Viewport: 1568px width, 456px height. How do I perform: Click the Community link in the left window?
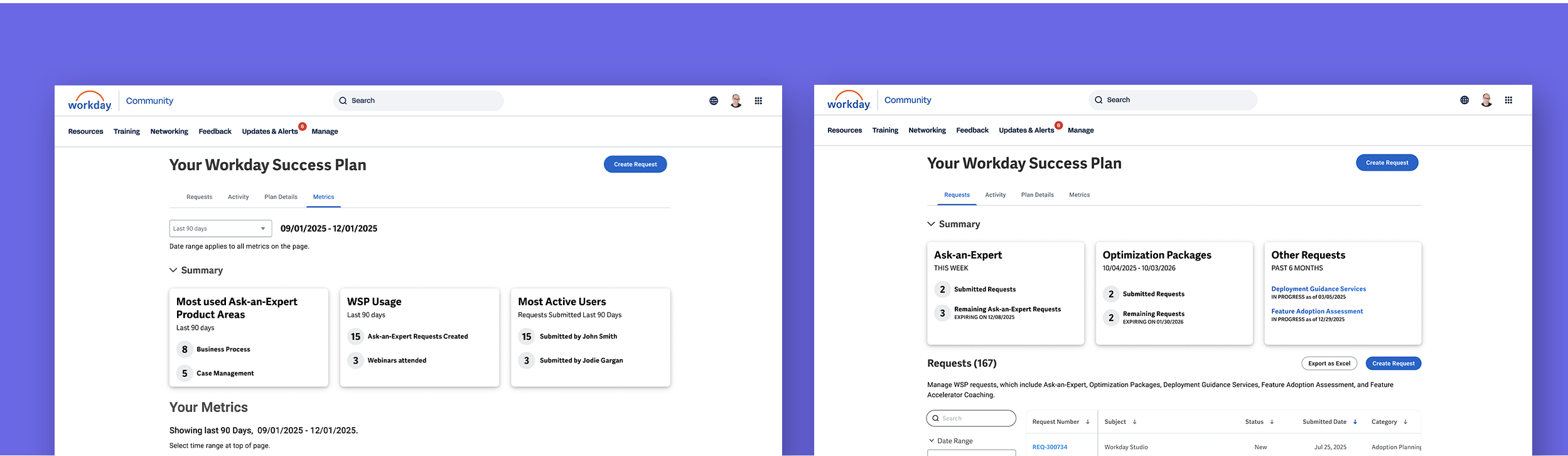[x=149, y=100]
